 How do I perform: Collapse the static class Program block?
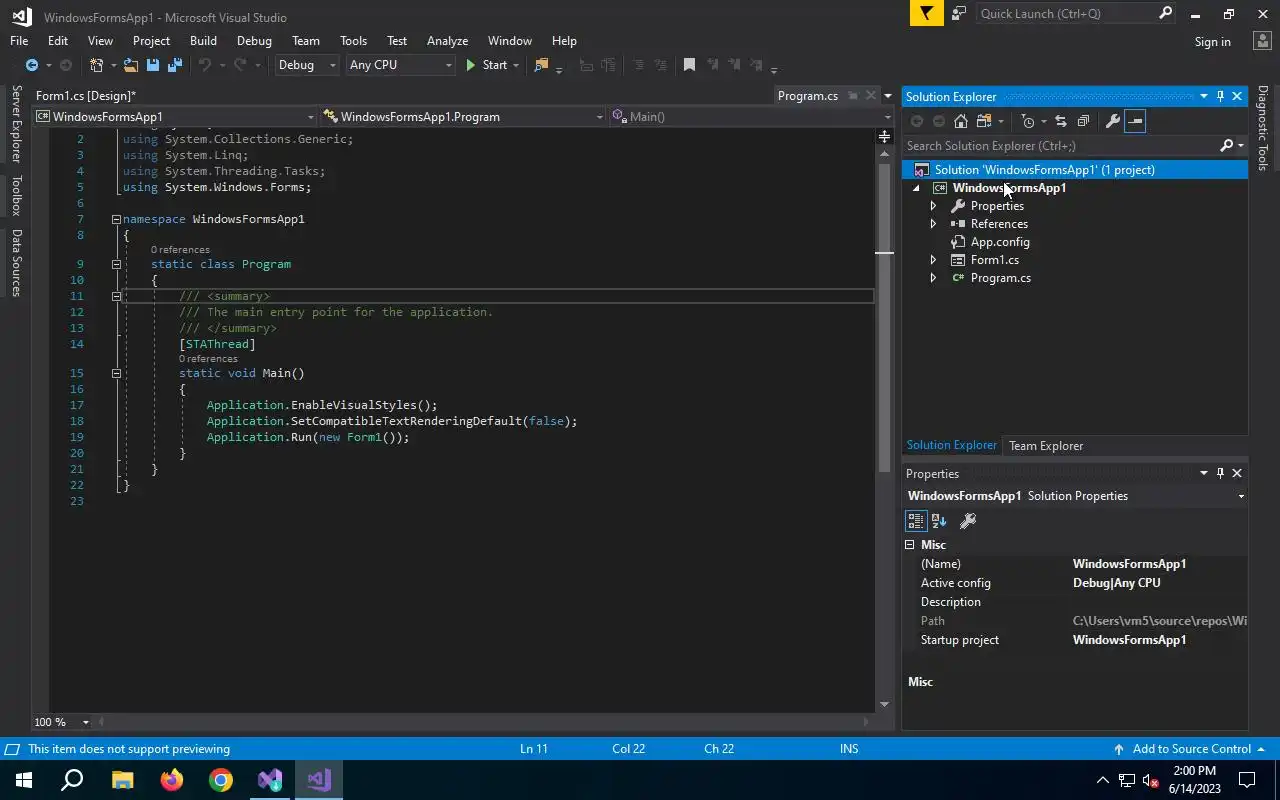point(116,264)
